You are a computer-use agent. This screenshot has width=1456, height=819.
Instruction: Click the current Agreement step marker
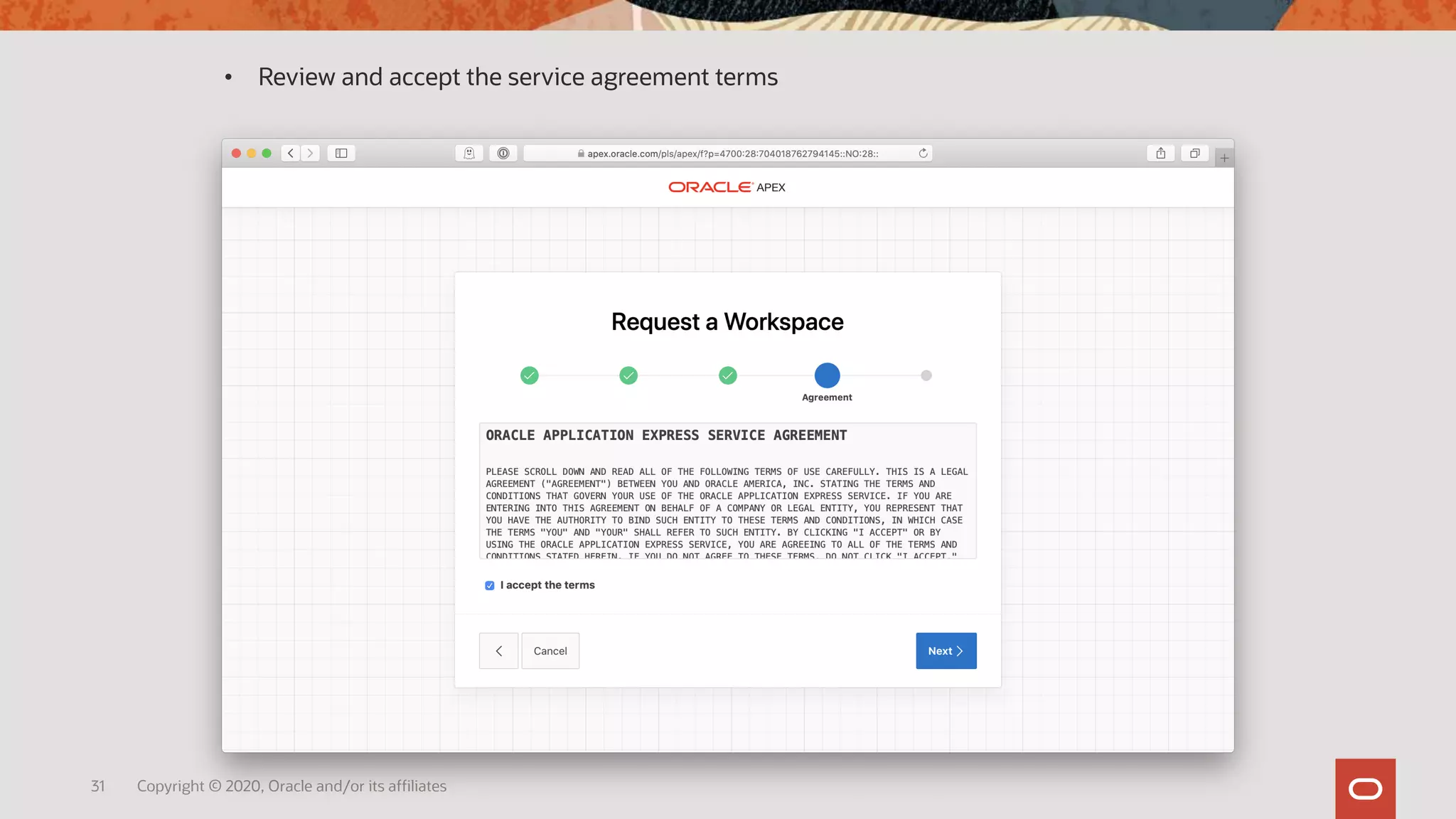tap(827, 375)
